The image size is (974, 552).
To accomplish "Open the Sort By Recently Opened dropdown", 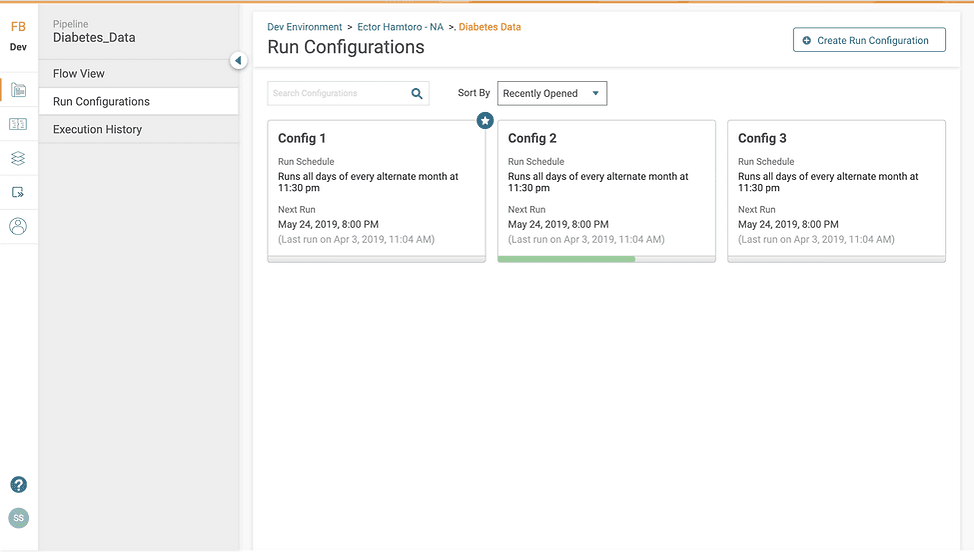I will coord(552,94).
